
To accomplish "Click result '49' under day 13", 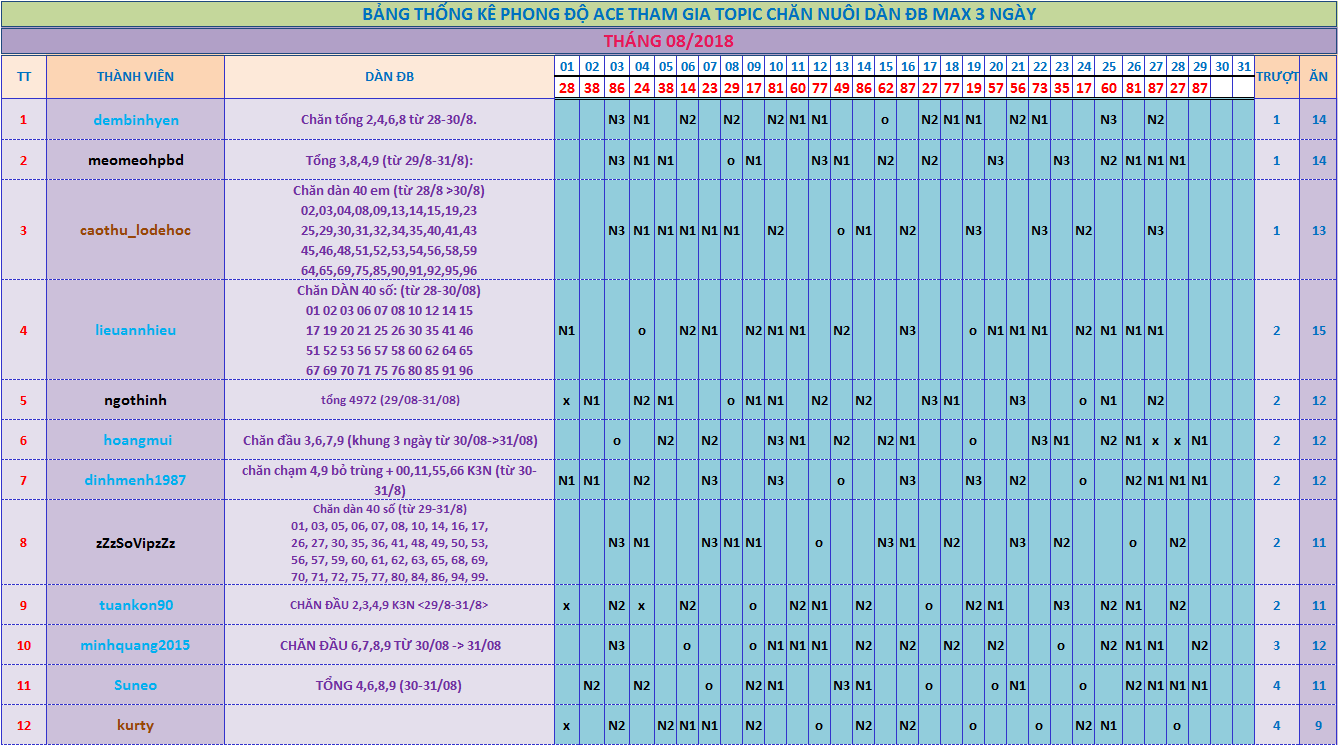I will coord(842,87).
